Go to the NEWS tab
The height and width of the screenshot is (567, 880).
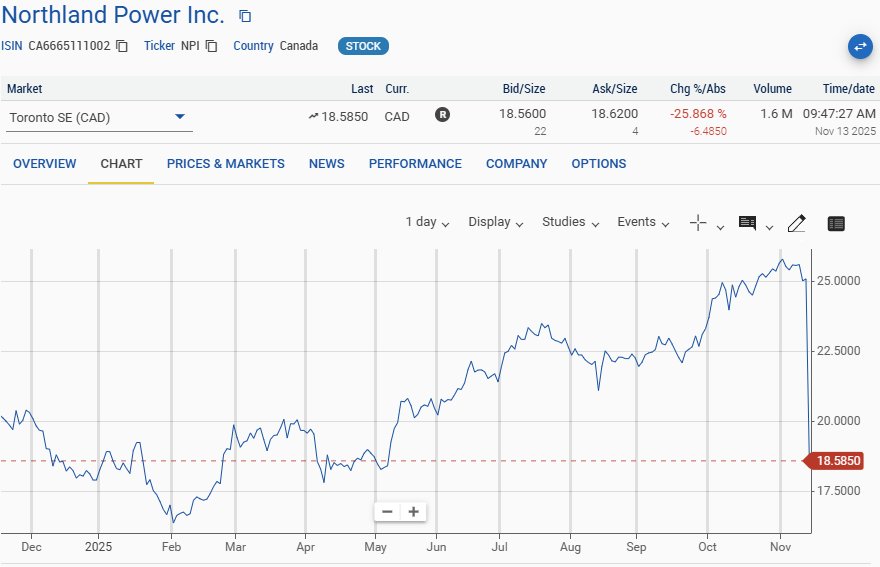tap(327, 164)
